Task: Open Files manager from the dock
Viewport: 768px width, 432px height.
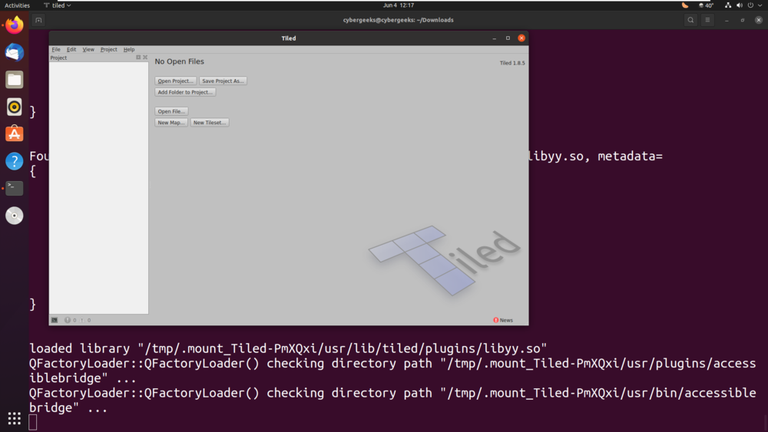Action: point(14,79)
